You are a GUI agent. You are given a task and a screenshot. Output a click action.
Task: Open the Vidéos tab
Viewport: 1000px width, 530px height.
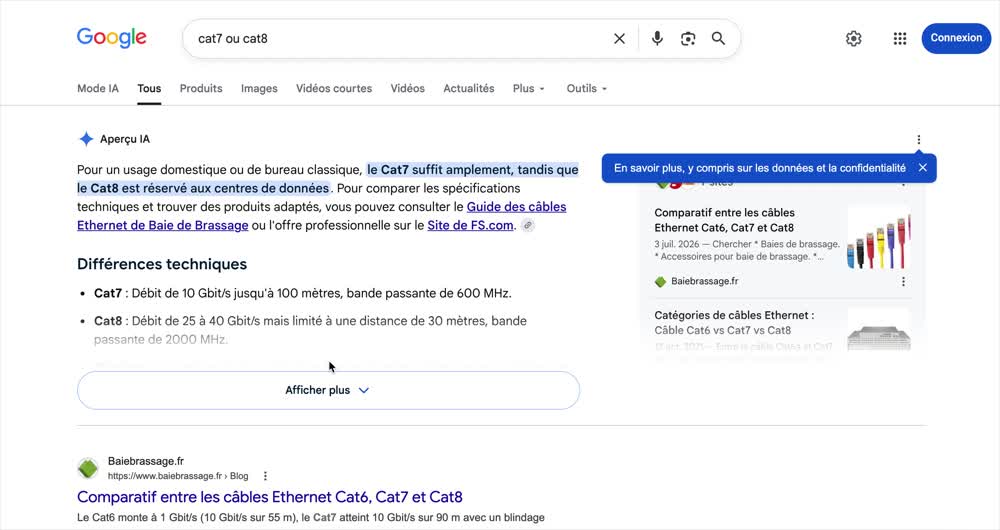tap(408, 89)
